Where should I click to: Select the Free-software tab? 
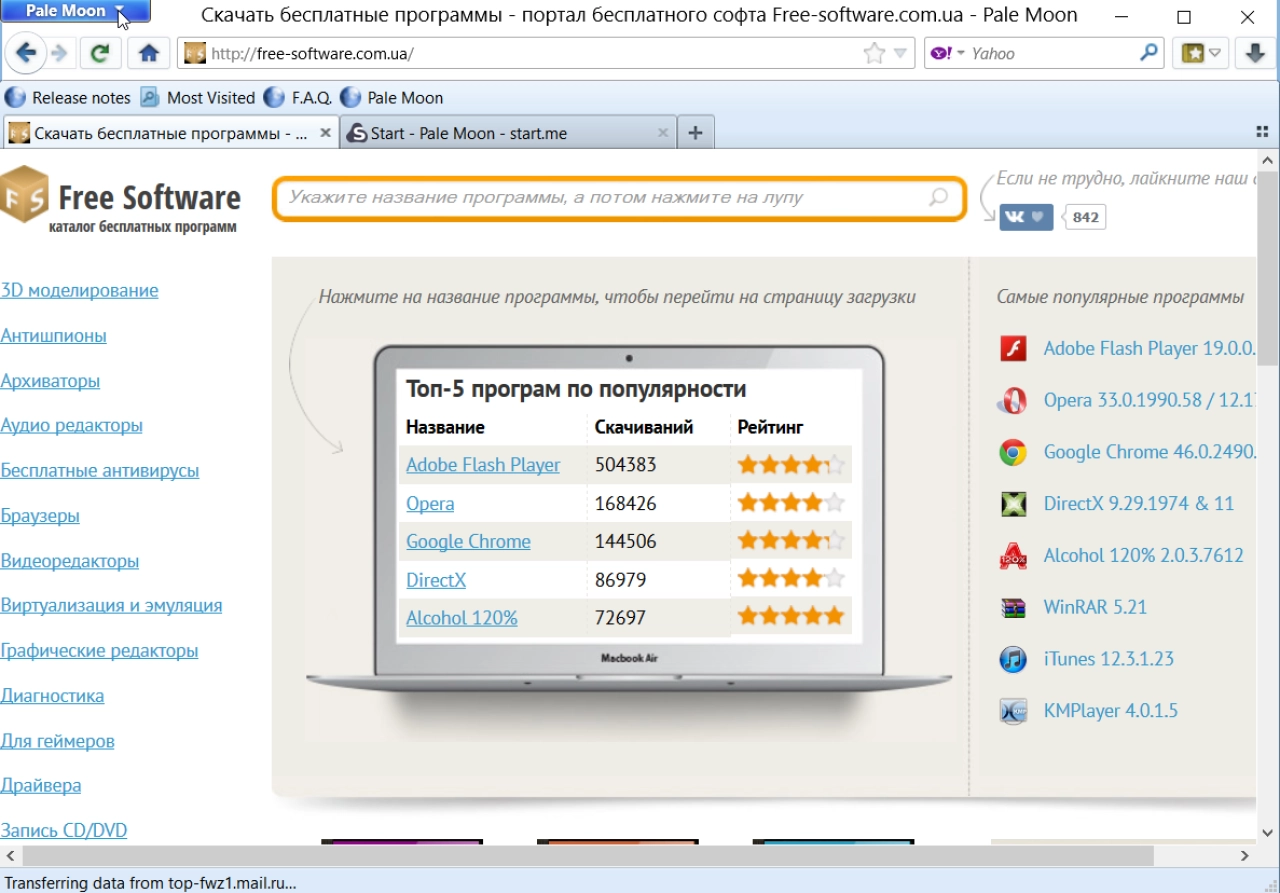[x=170, y=133]
